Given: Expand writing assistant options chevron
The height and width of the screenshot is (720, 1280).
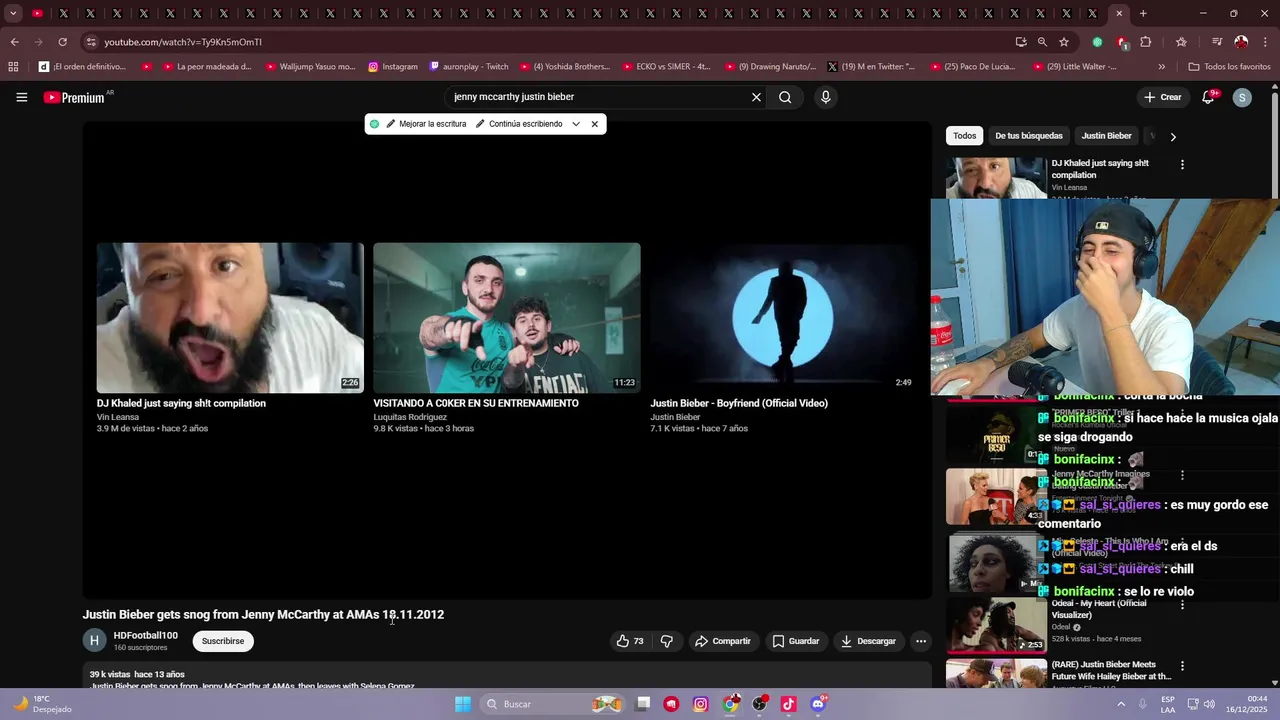Looking at the screenshot, I should coord(576,124).
